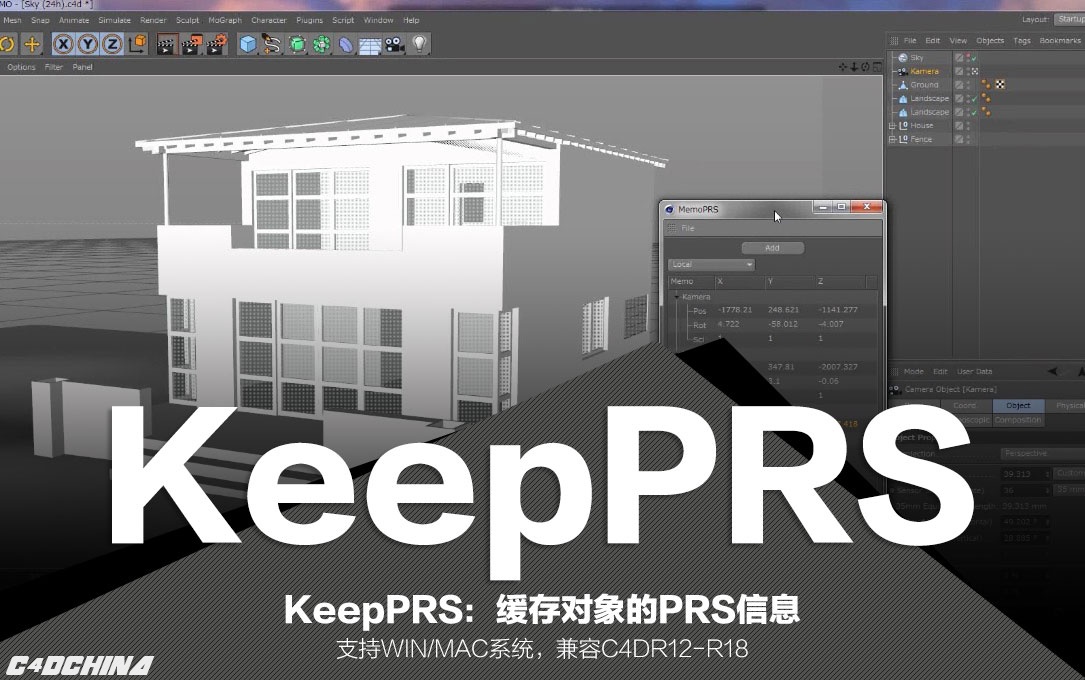Expand the Fence null object

pyautogui.click(x=893, y=139)
